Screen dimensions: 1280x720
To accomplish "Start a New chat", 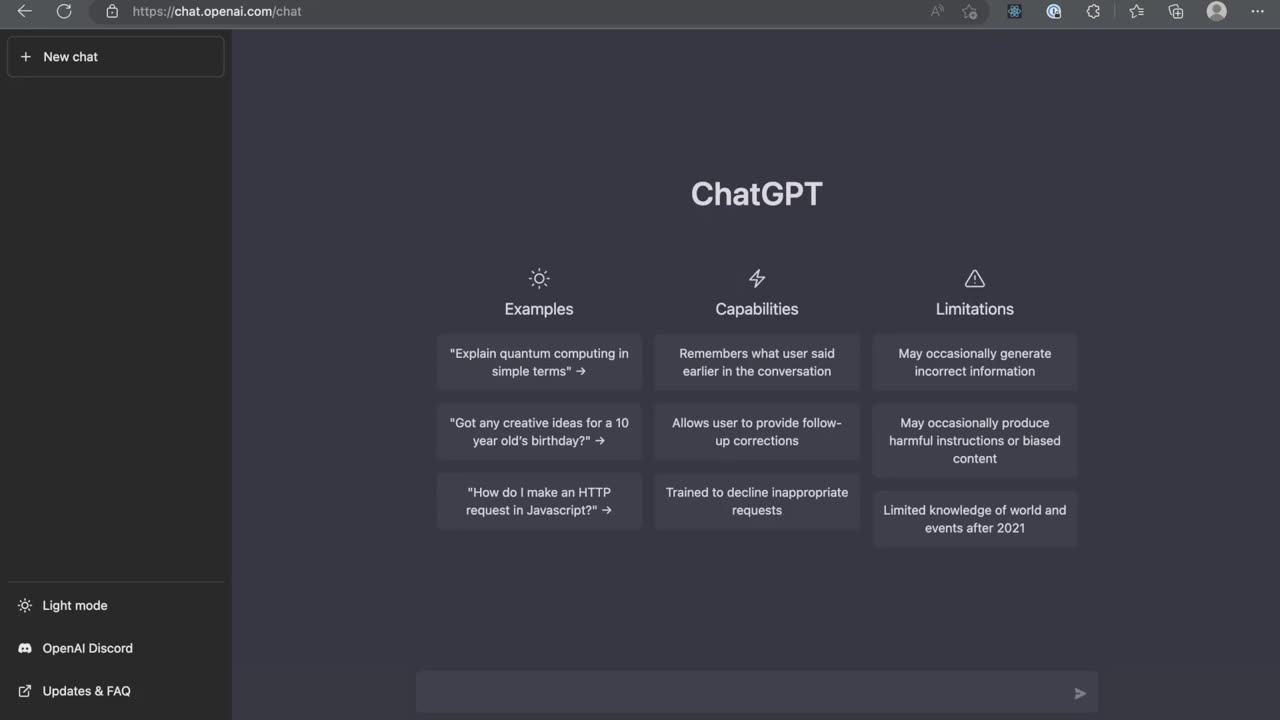I will (x=116, y=57).
